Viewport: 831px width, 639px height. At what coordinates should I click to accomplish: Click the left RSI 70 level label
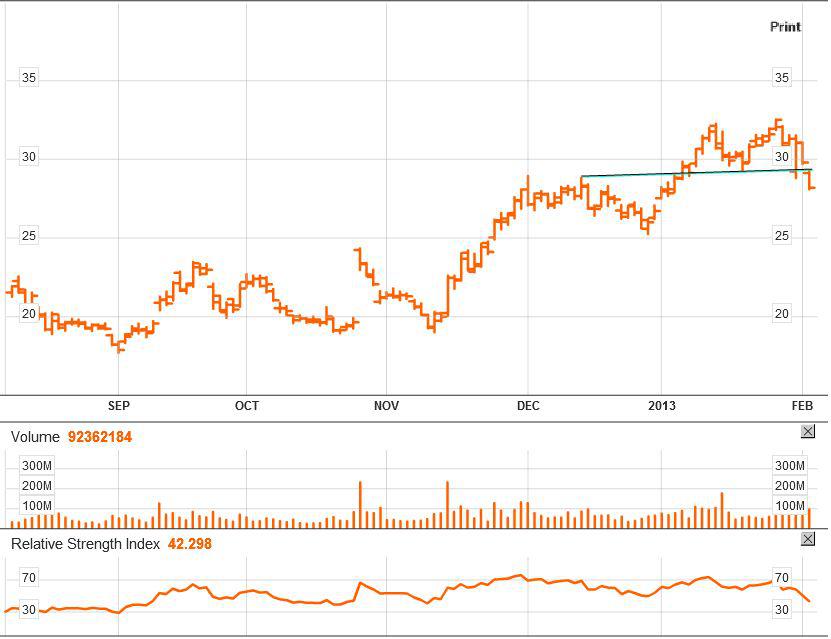point(29,578)
